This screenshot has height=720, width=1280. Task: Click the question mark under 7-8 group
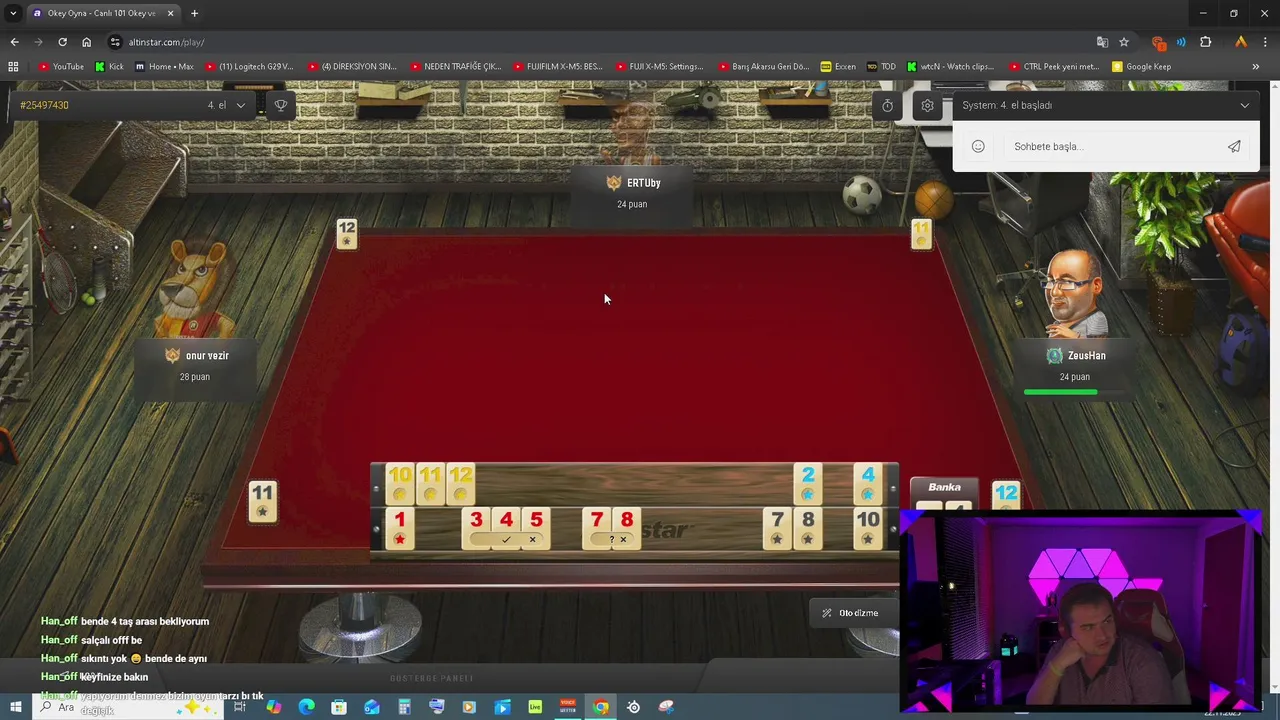611,540
